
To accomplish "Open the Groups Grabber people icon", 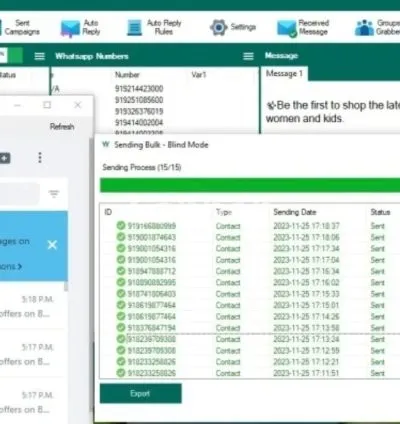I will click(364, 28).
